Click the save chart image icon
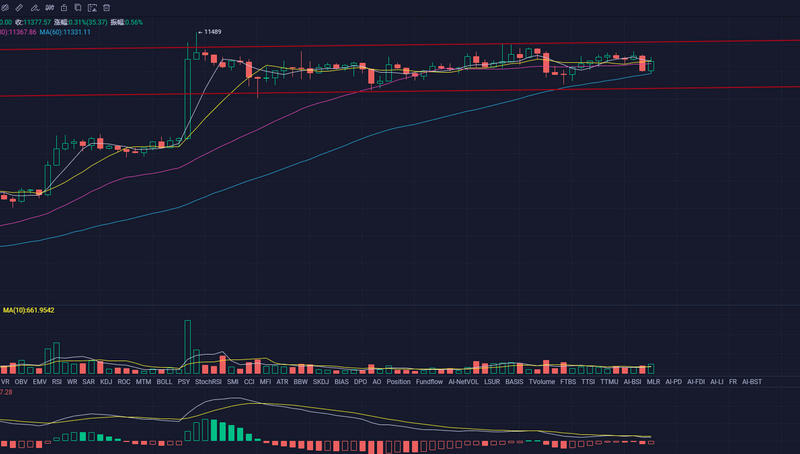This screenshot has width=800, height=454. pyautogui.click(x=92, y=8)
